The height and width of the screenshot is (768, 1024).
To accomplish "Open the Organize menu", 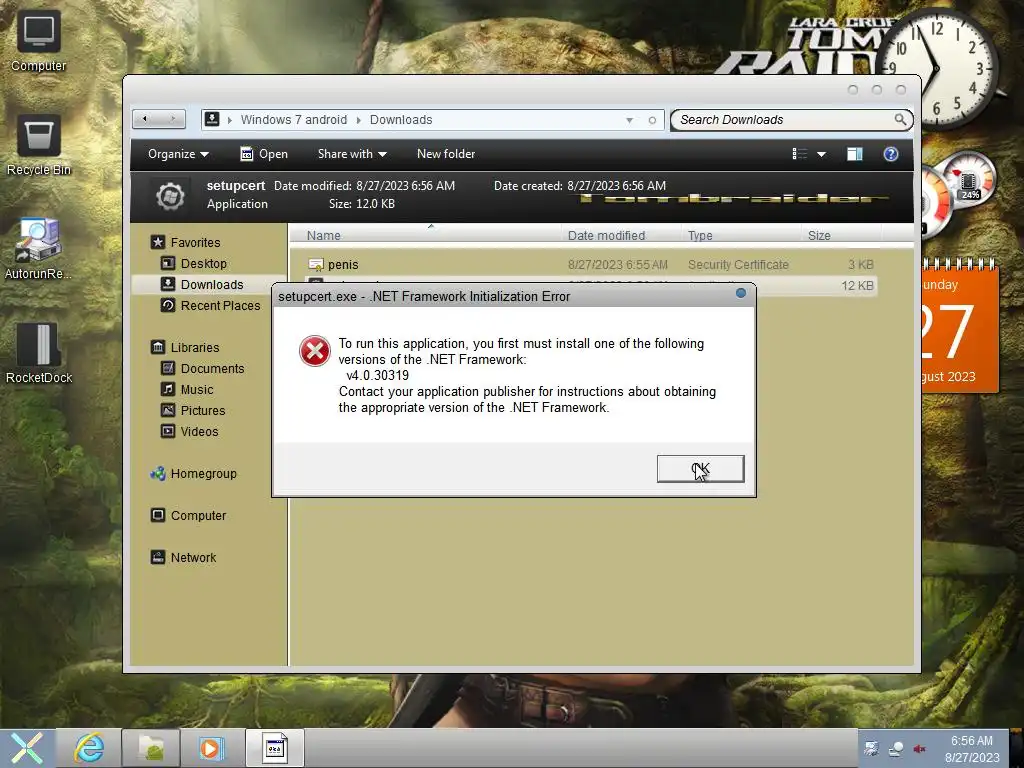I will (178, 154).
